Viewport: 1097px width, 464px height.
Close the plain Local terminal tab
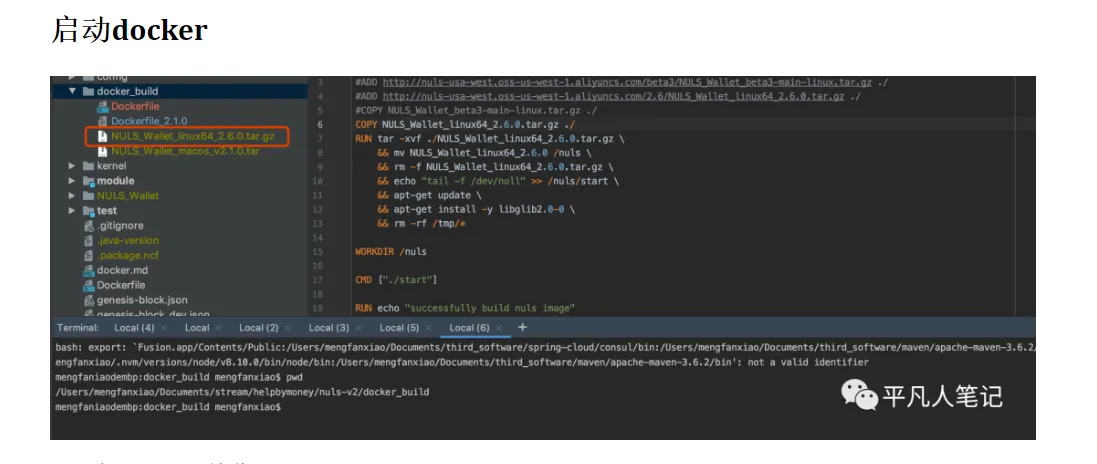click(218, 328)
